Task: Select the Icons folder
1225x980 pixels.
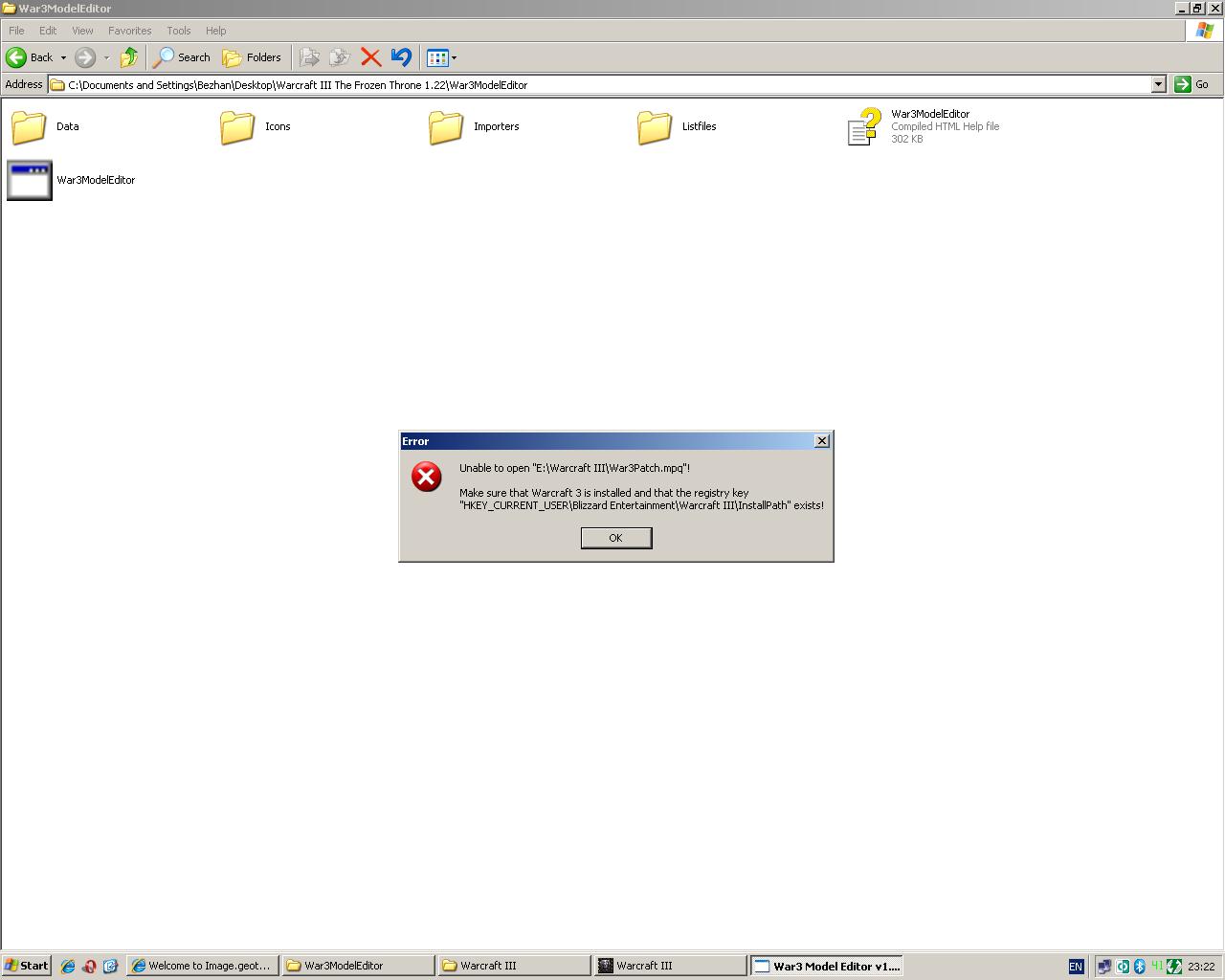Action: tap(238, 126)
